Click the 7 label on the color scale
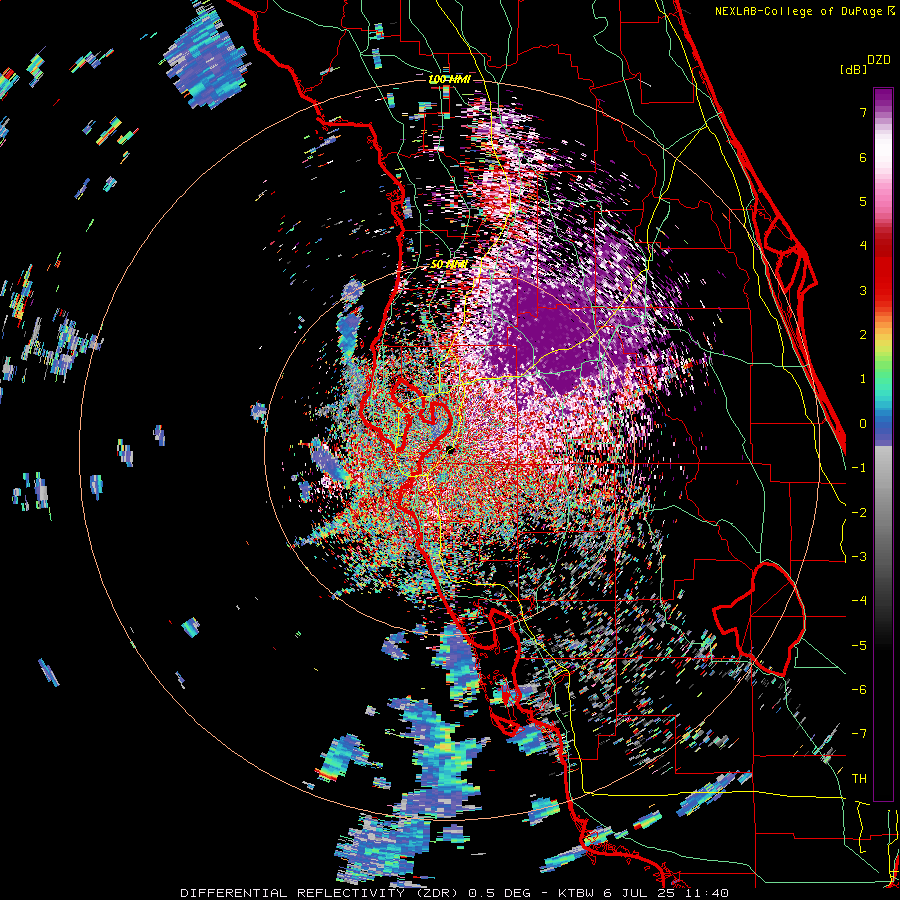 pos(863,112)
